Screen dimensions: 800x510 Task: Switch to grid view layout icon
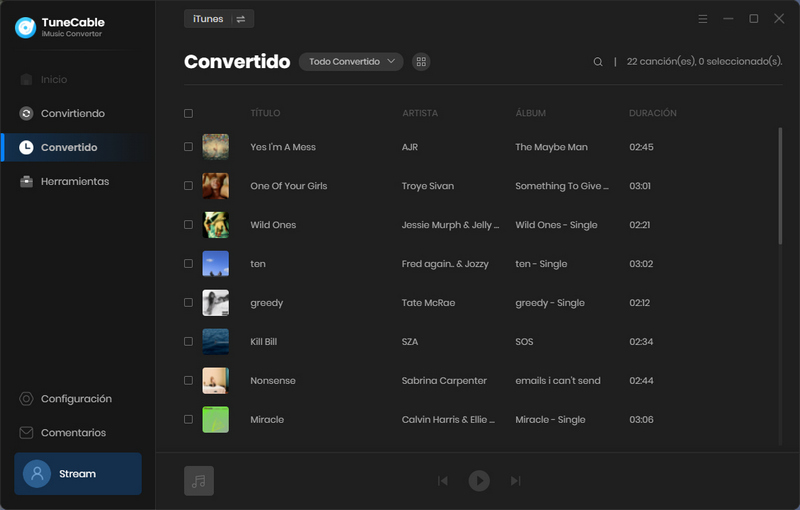(421, 62)
